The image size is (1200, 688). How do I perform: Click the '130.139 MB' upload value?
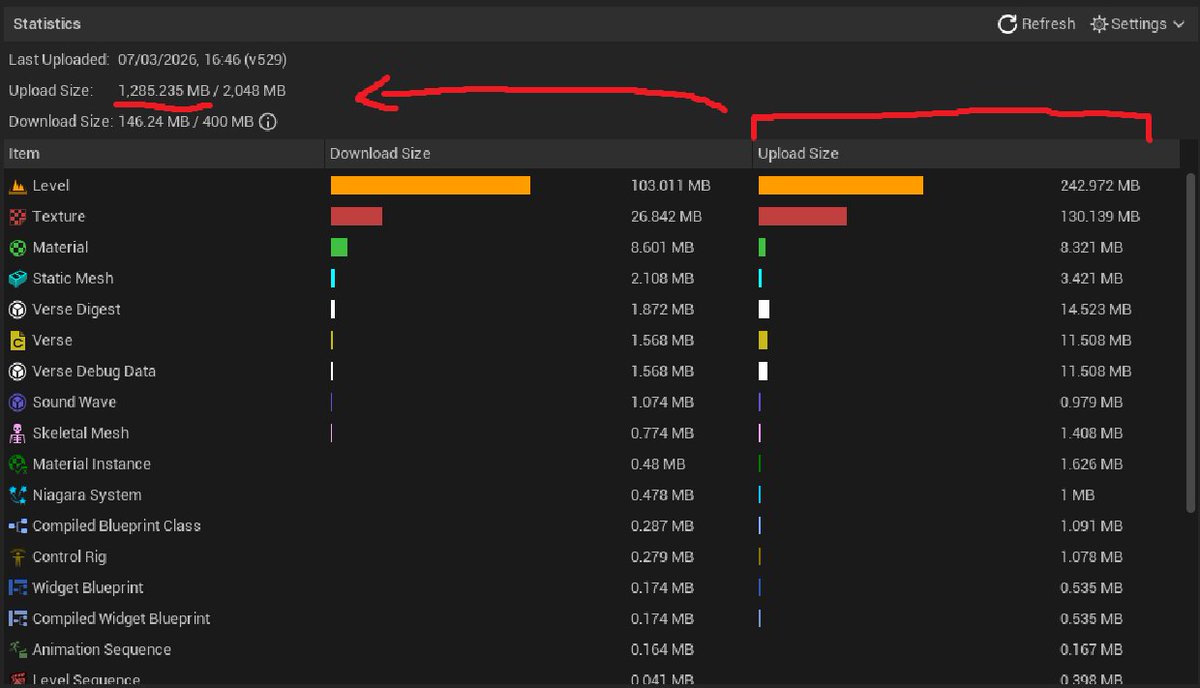1100,217
